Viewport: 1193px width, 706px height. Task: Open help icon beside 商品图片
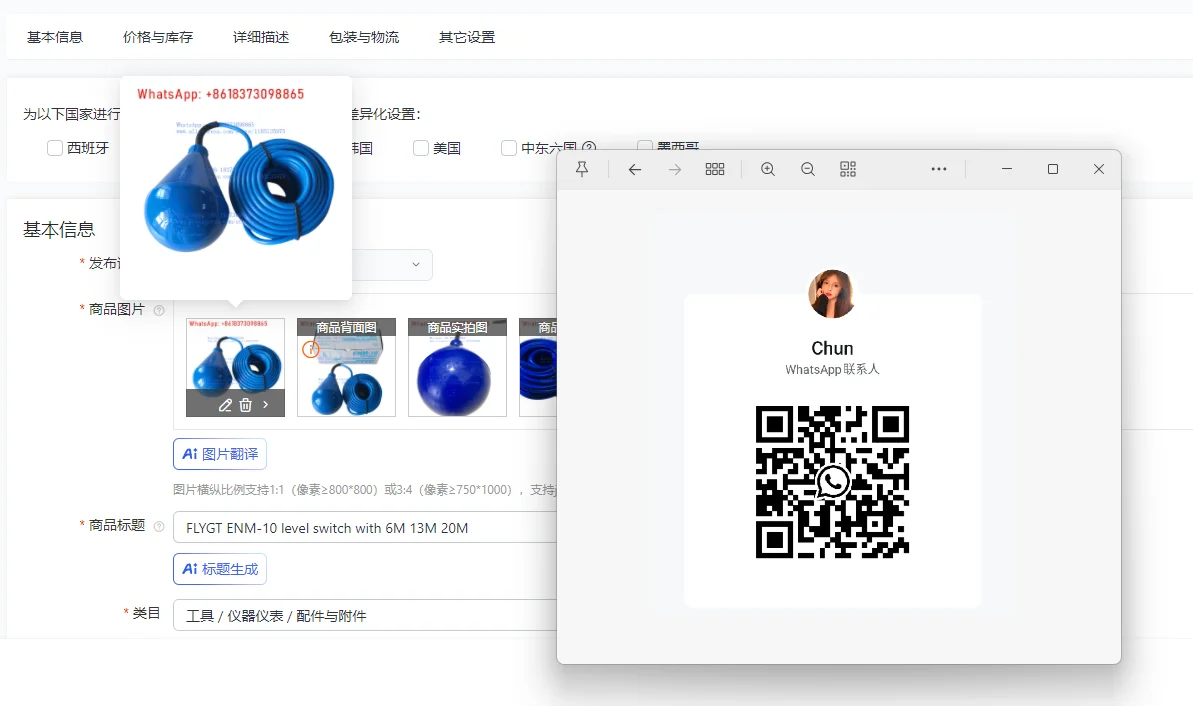tap(159, 310)
